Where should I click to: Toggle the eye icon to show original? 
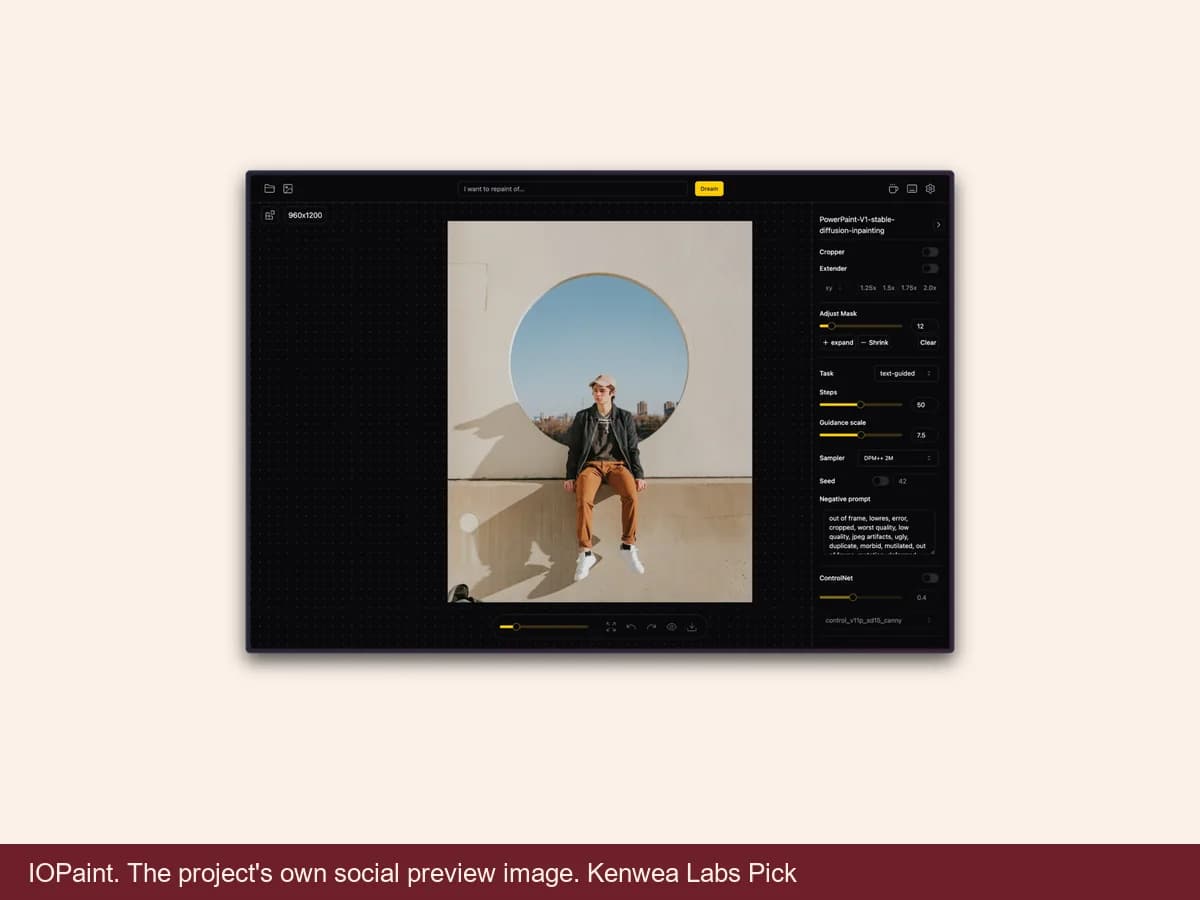point(672,627)
